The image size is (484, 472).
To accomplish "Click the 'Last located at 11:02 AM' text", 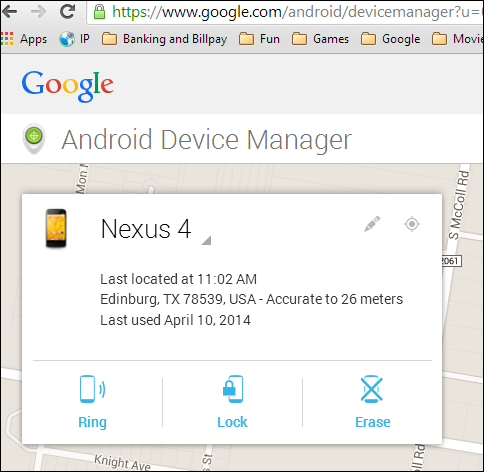I will [x=179, y=279].
